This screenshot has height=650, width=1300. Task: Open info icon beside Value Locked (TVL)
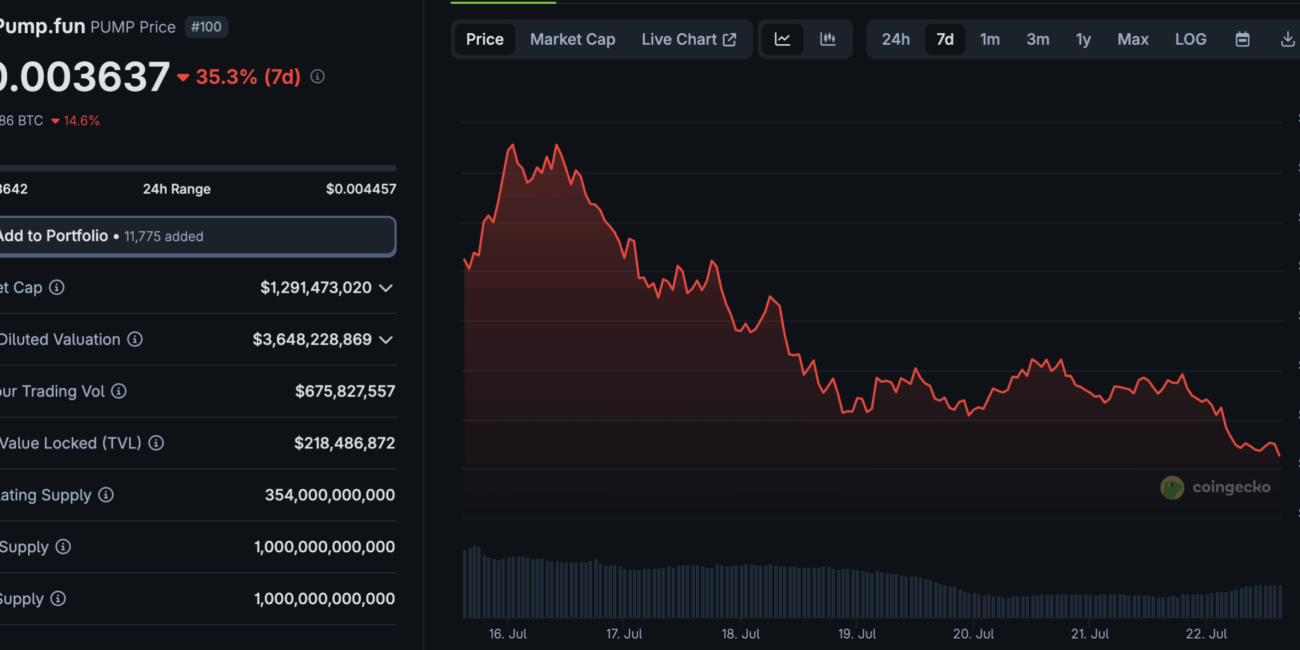(x=156, y=443)
